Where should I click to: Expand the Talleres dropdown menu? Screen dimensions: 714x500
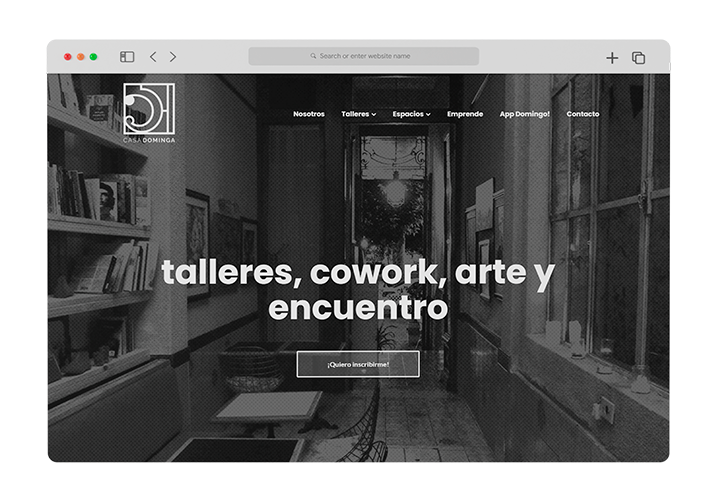[x=358, y=114]
